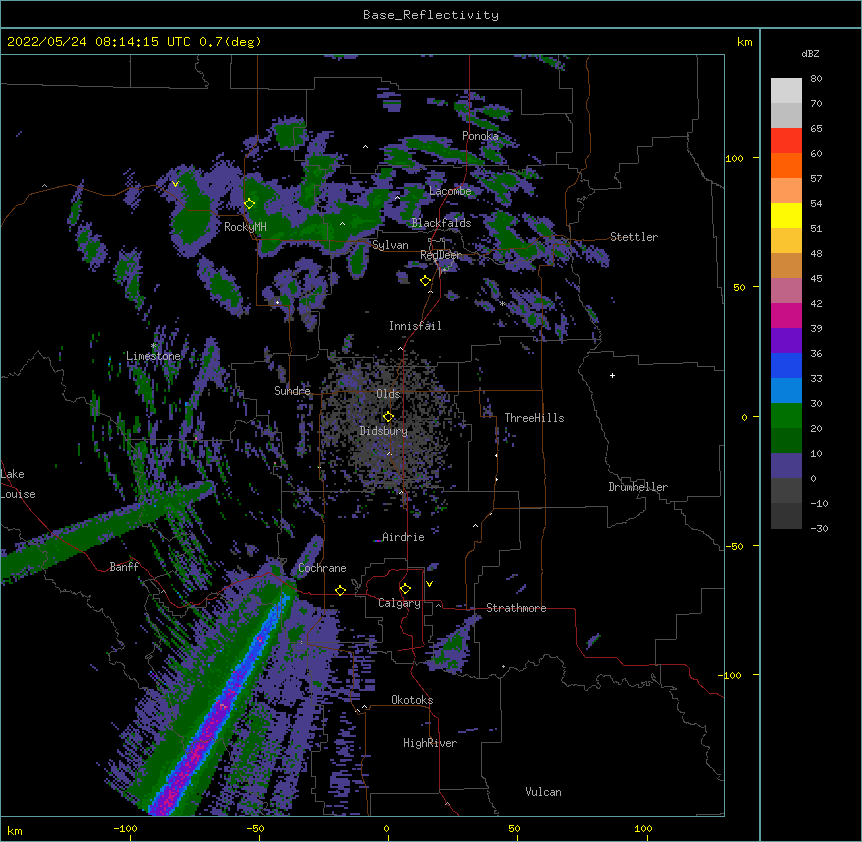Click the Limestone label

coord(153,356)
